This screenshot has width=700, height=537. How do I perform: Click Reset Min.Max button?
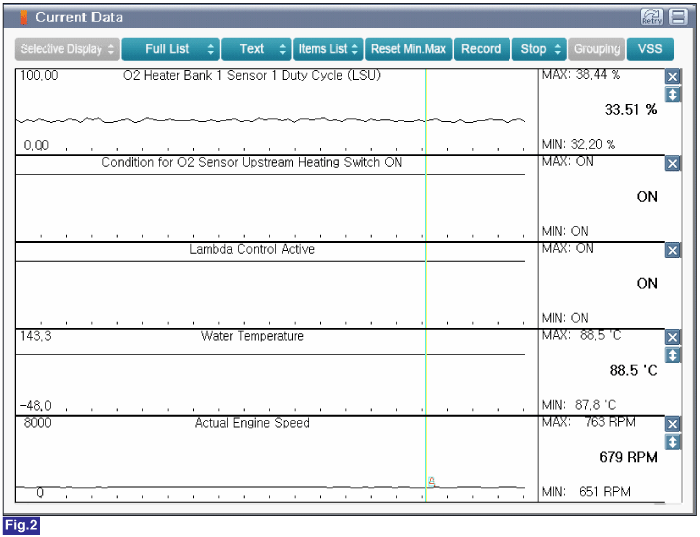click(x=408, y=49)
